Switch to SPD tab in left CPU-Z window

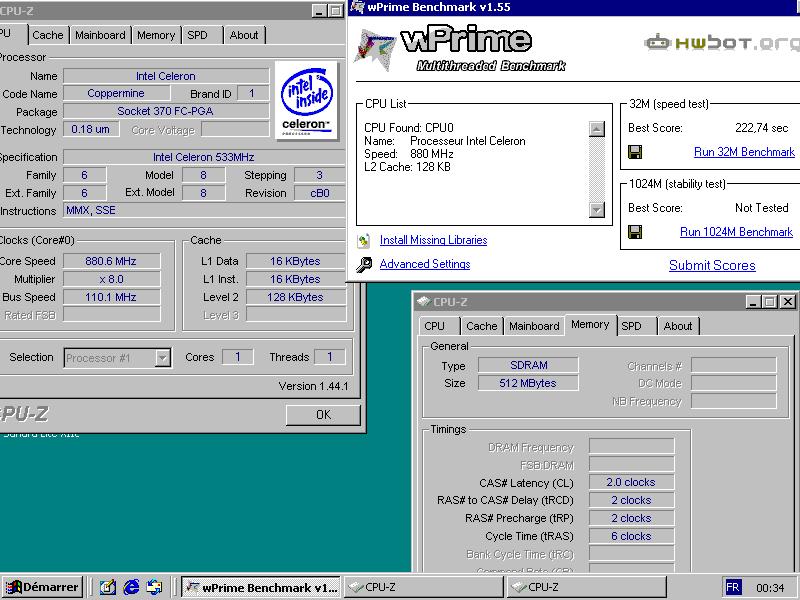pyautogui.click(x=202, y=35)
